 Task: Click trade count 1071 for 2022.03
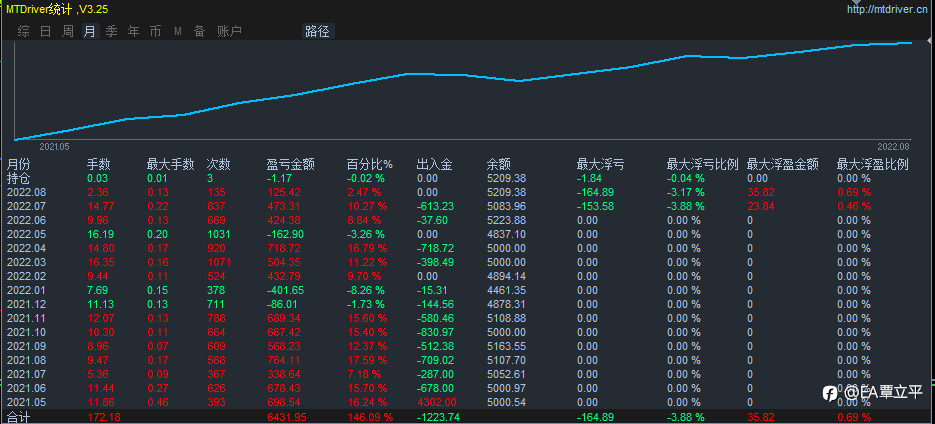[x=217, y=262]
